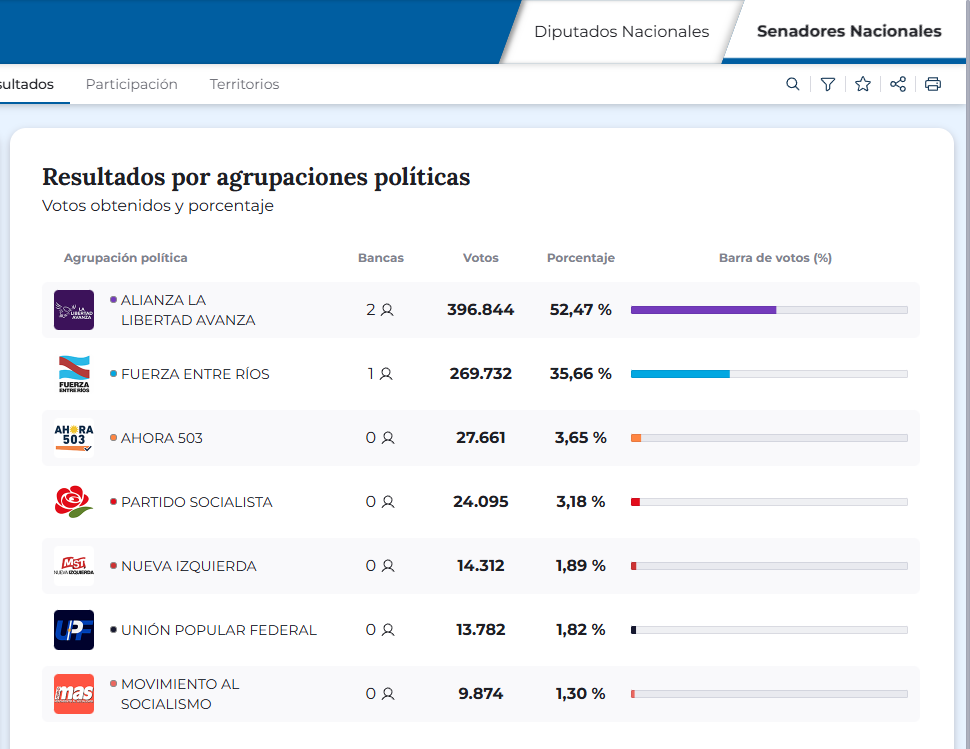Click the purple vote bar for Libertad Avanza

click(x=703, y=310)
